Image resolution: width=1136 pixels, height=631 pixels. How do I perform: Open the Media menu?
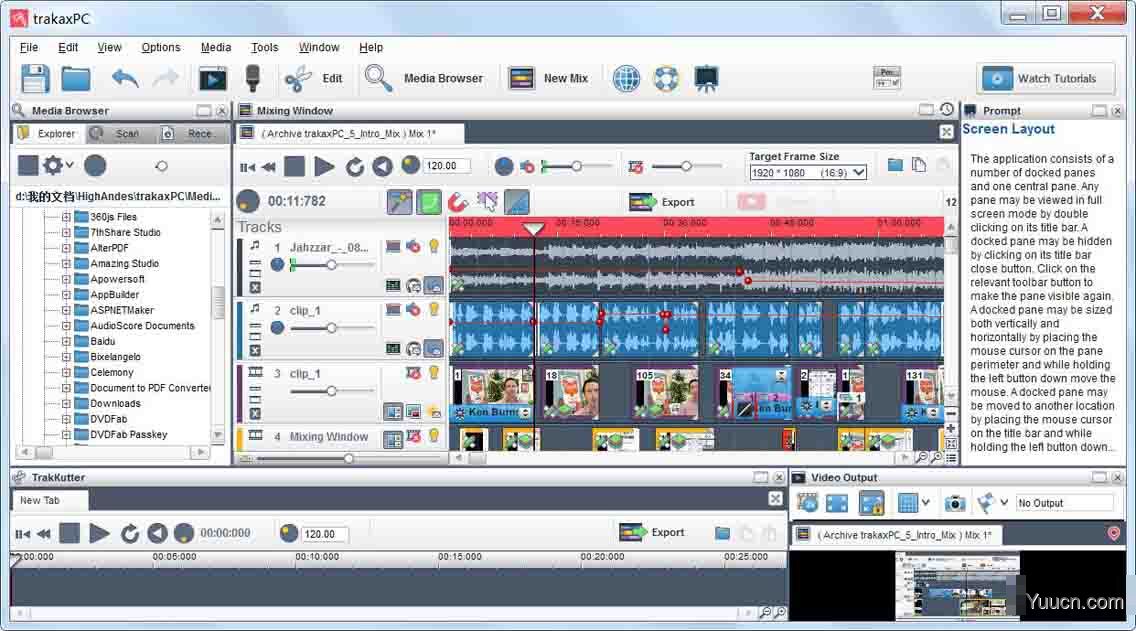coord(215,47)
